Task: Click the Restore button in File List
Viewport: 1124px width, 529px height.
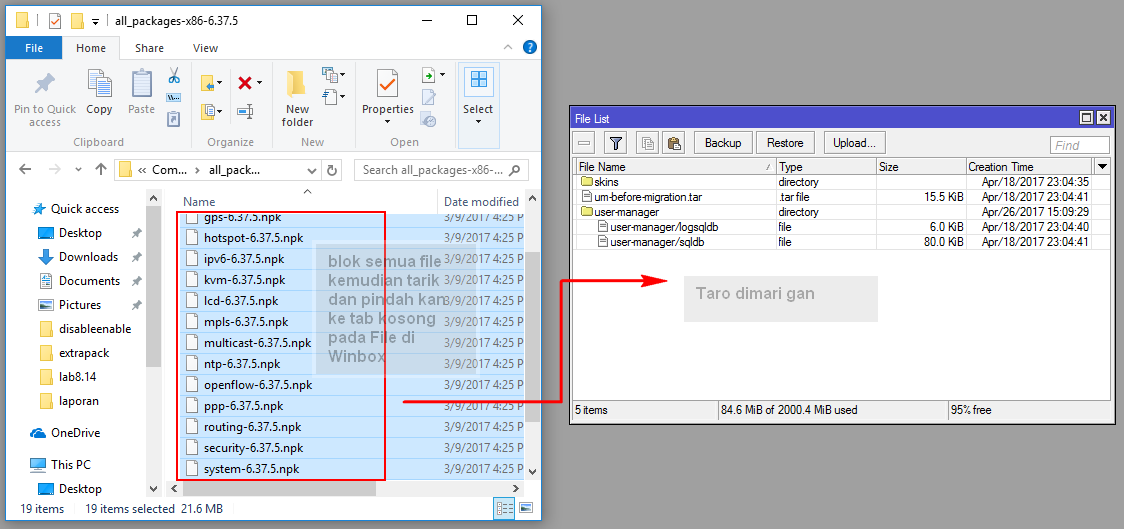Action: pos(785,143)
